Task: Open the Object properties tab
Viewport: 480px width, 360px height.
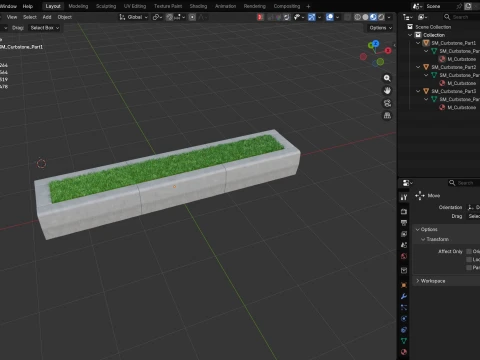Action: click(404, 285)
